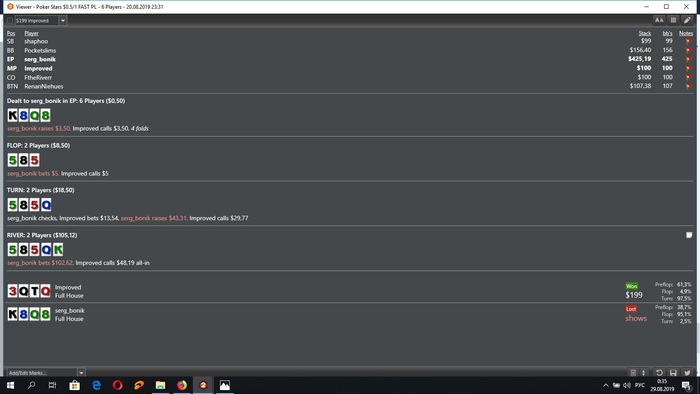700x394 pixels.
Task: Click the taskbar clock showing 29.08.2019
Action: [662, 385]
